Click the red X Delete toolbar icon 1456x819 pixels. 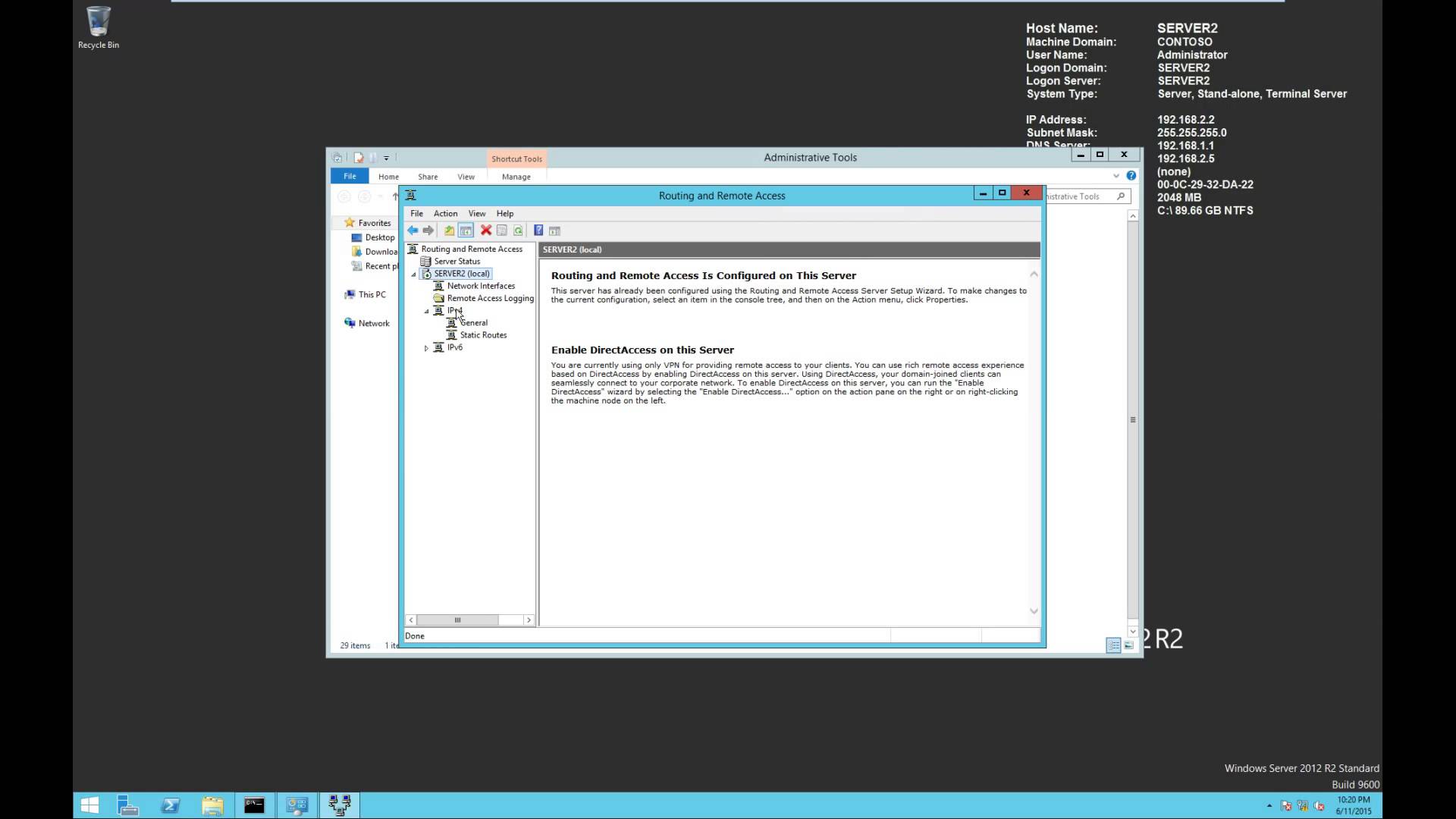click(486, 231)
